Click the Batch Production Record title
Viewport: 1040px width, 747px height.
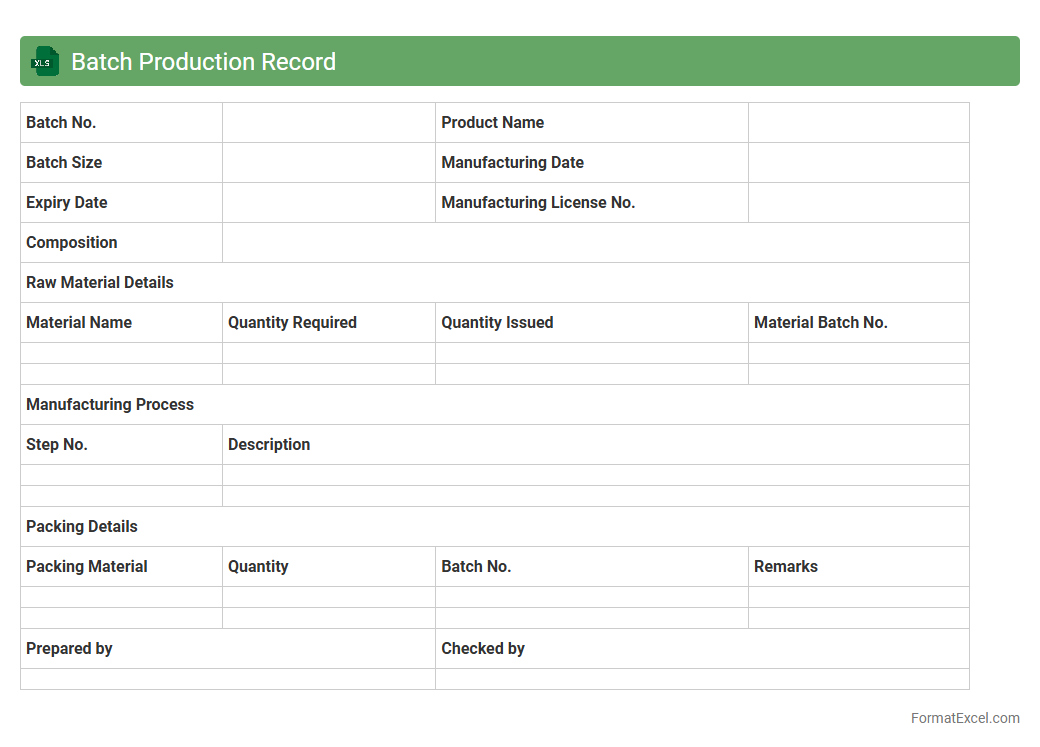[203, 61]
